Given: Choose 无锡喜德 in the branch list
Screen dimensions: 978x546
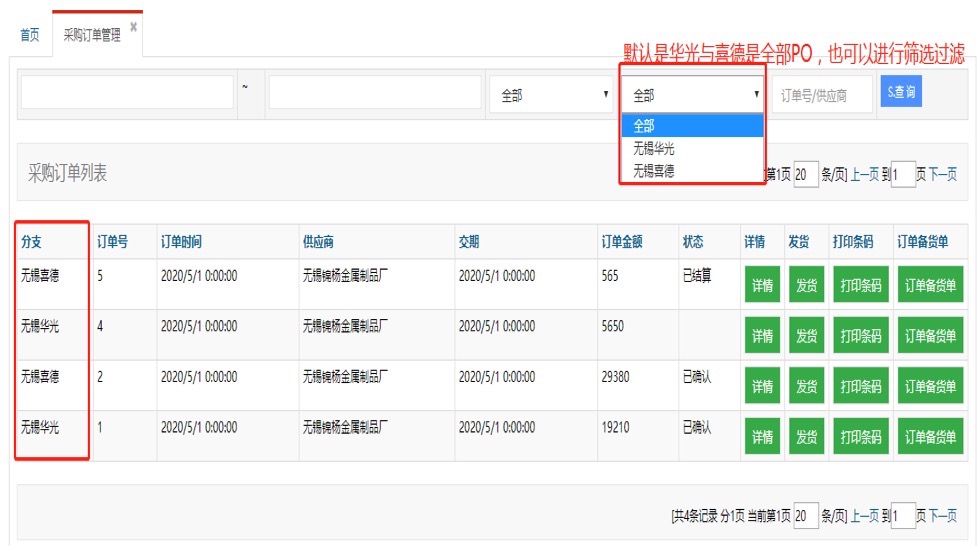Looking at the screenshot, I should (692, 170).
